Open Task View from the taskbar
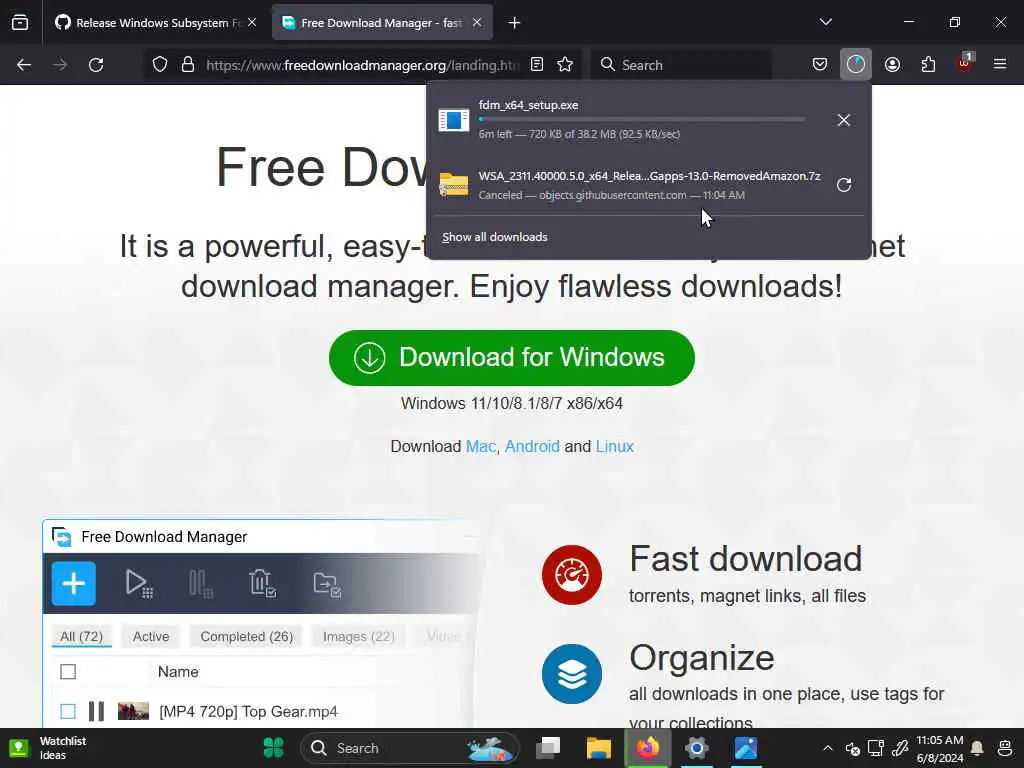This screenshot has width=1024, height=768. 548,748
